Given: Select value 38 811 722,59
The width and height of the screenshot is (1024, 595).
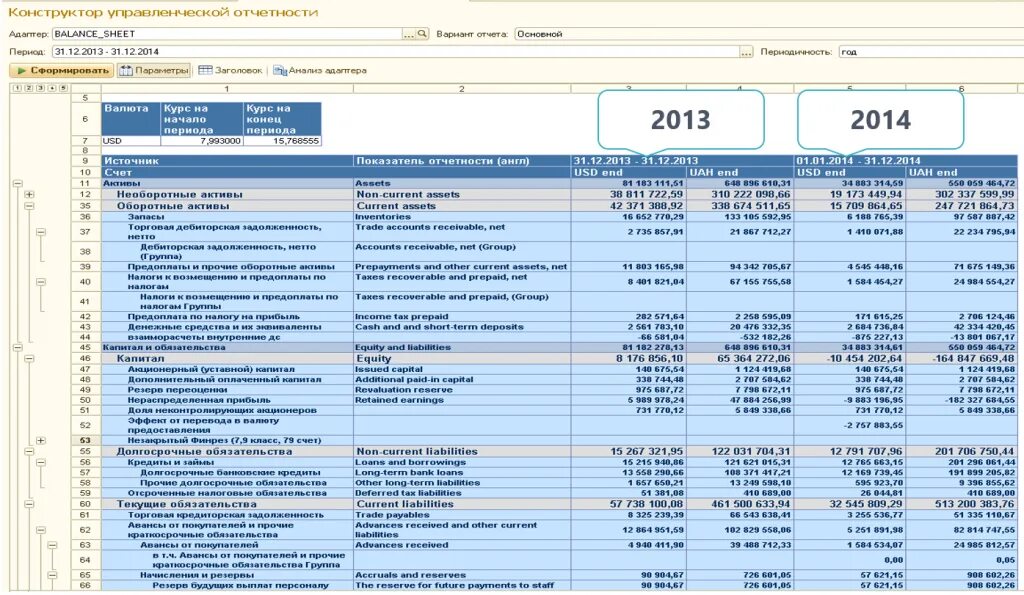Looking at the screenshot, I should (x=628, y=195).
